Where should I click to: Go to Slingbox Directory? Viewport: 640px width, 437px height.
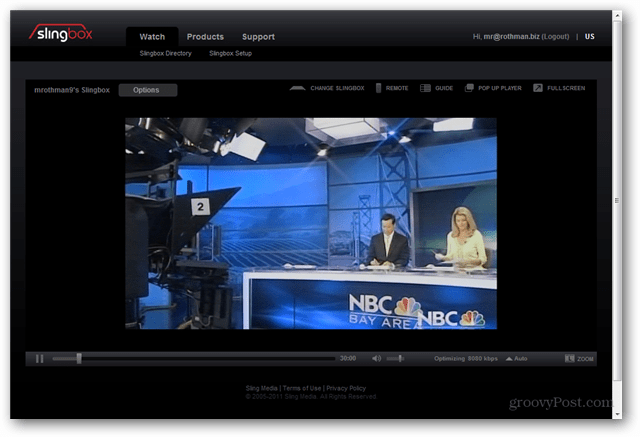(165, 53)
